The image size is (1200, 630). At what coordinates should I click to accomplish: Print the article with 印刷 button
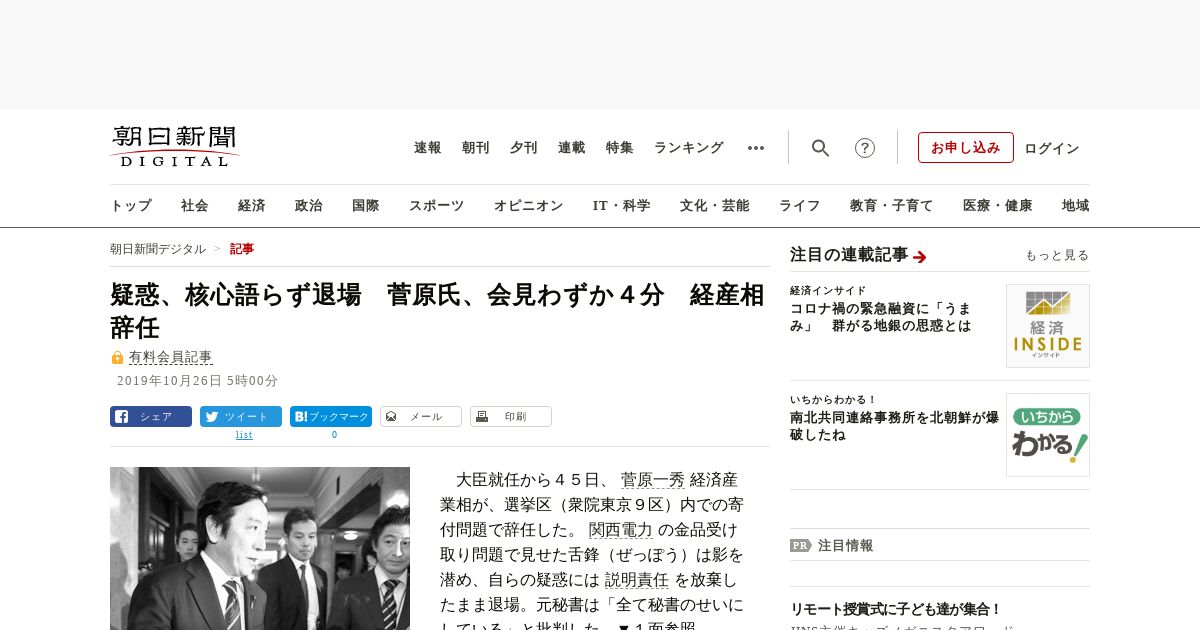click(511, 416)
